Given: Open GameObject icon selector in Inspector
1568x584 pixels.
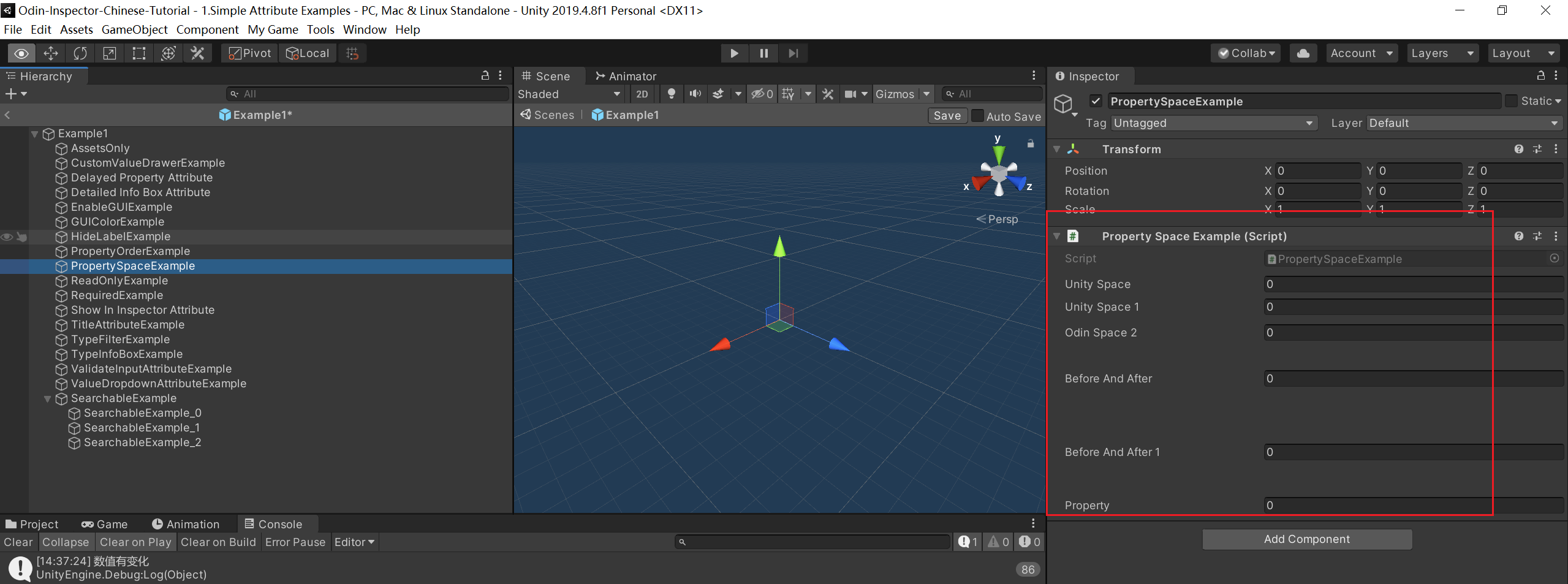Looking at the screenshot, I should coord(1066,104).
